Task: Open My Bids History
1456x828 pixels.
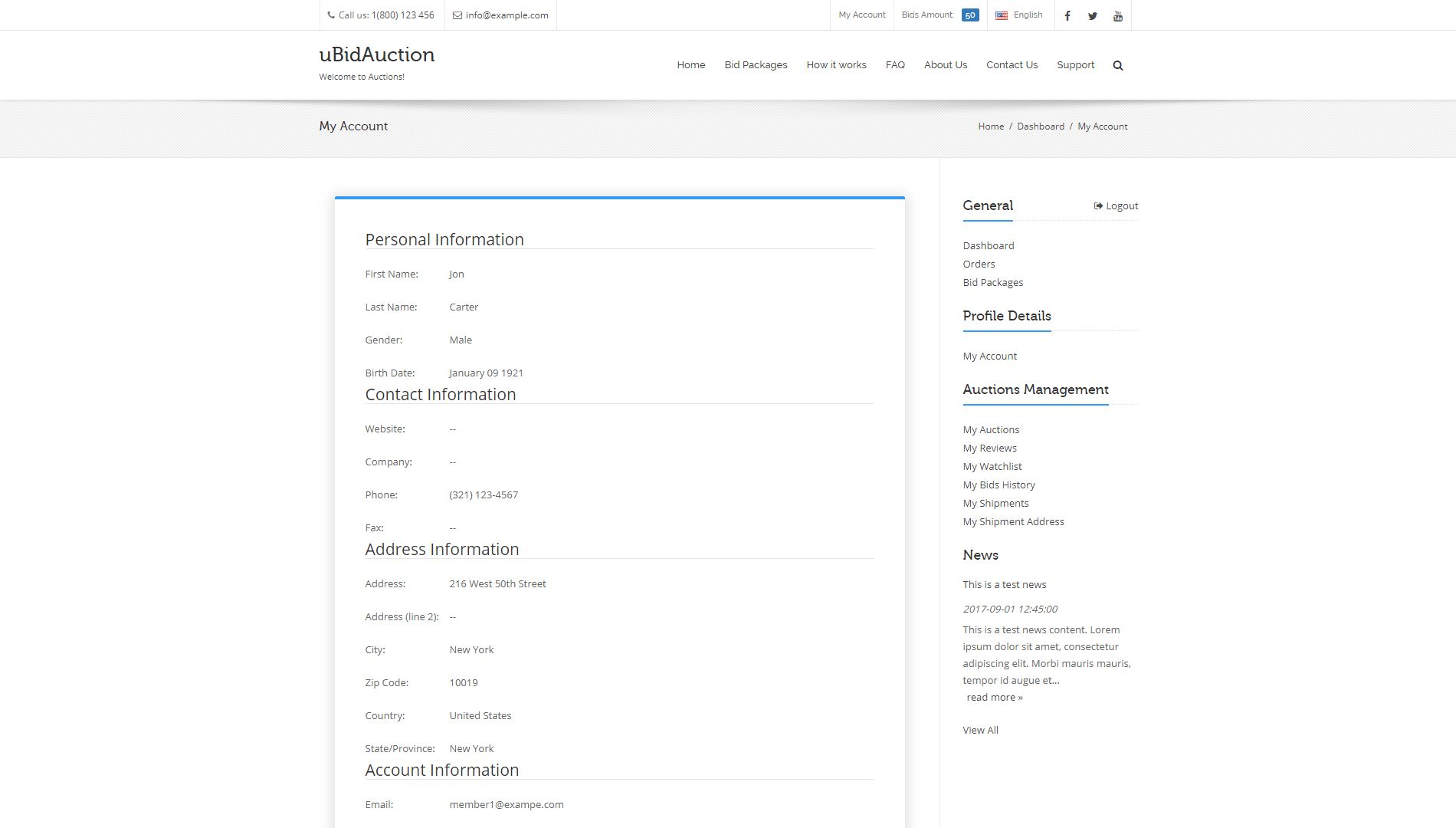Action: 999,485
